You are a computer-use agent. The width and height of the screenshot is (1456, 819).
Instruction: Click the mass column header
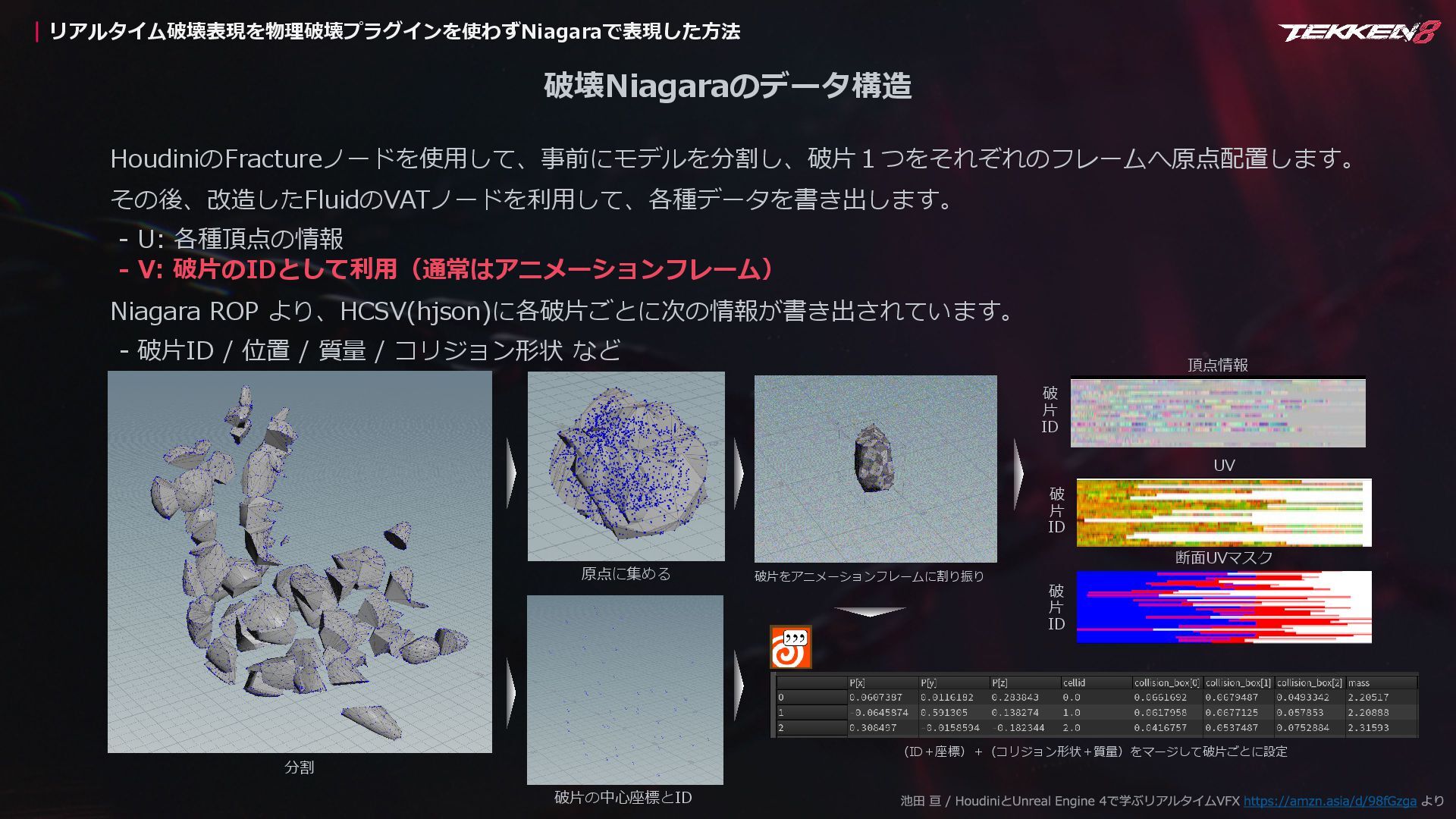point(1359,682)
